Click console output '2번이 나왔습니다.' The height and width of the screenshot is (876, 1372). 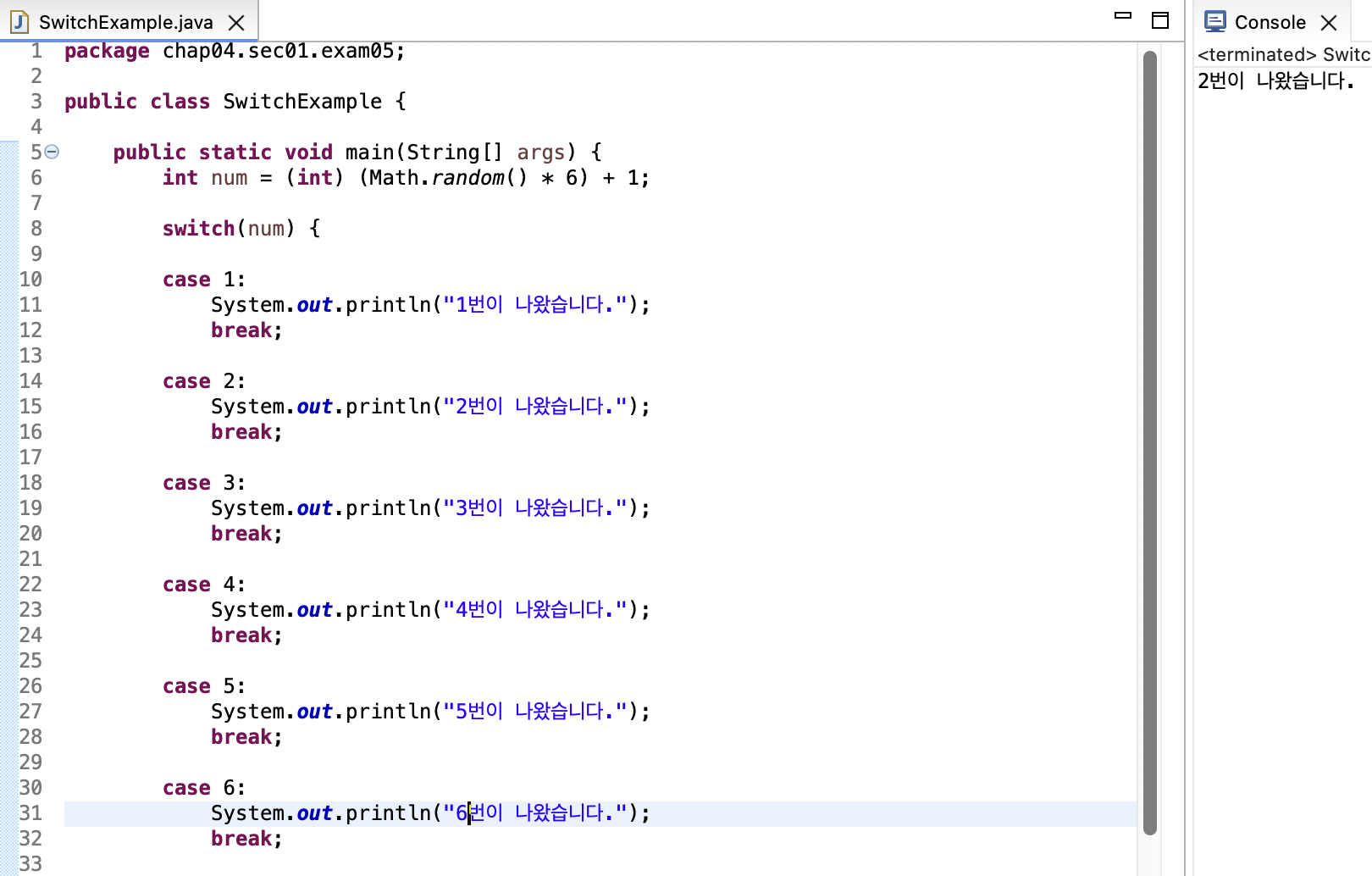coord(1276,80)
